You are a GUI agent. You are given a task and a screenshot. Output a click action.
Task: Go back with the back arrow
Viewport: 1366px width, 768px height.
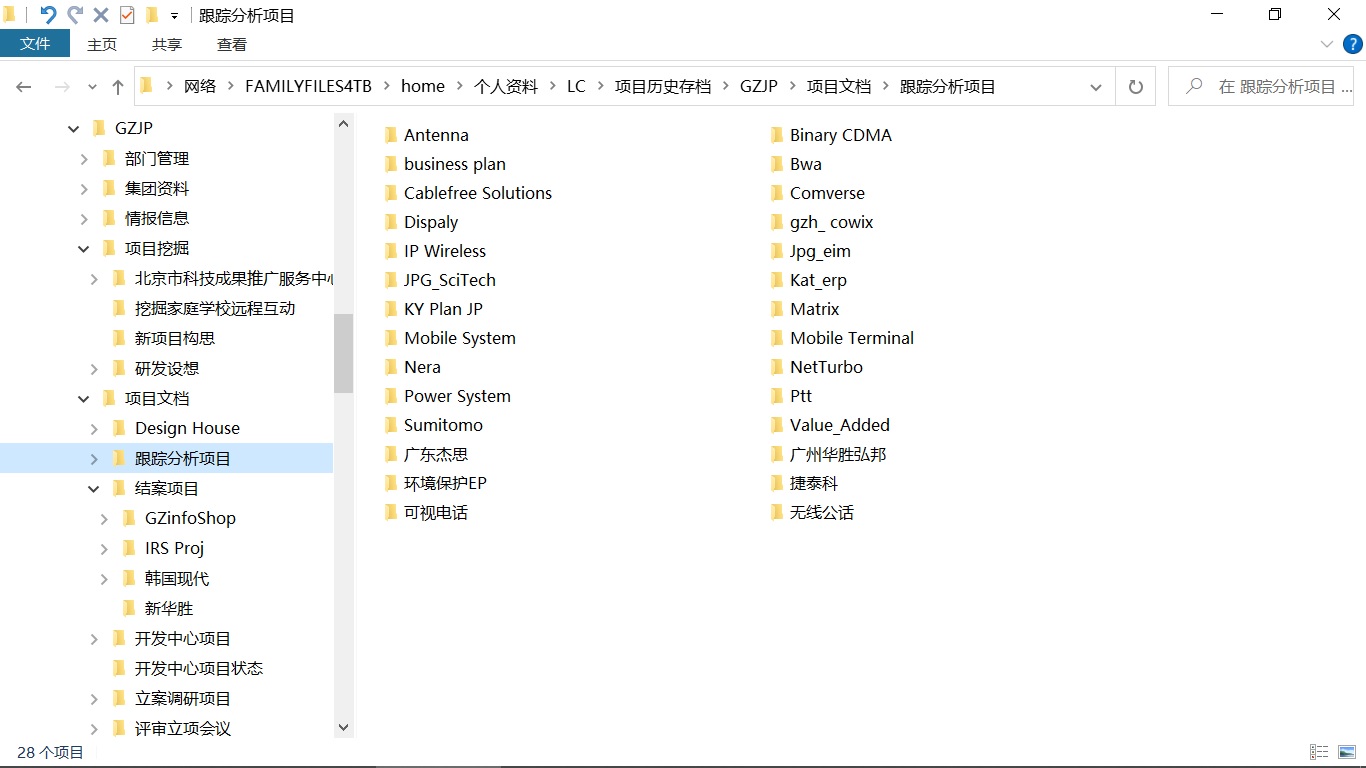[24, 87]
